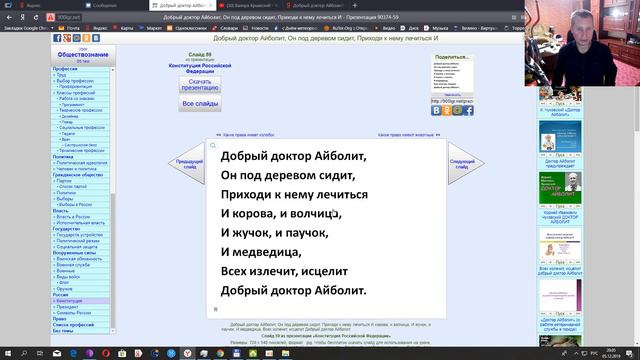Select Выборы in sidebar list
Image resolution: width=640 pixels, height=360 pixels.
[64, 199]
